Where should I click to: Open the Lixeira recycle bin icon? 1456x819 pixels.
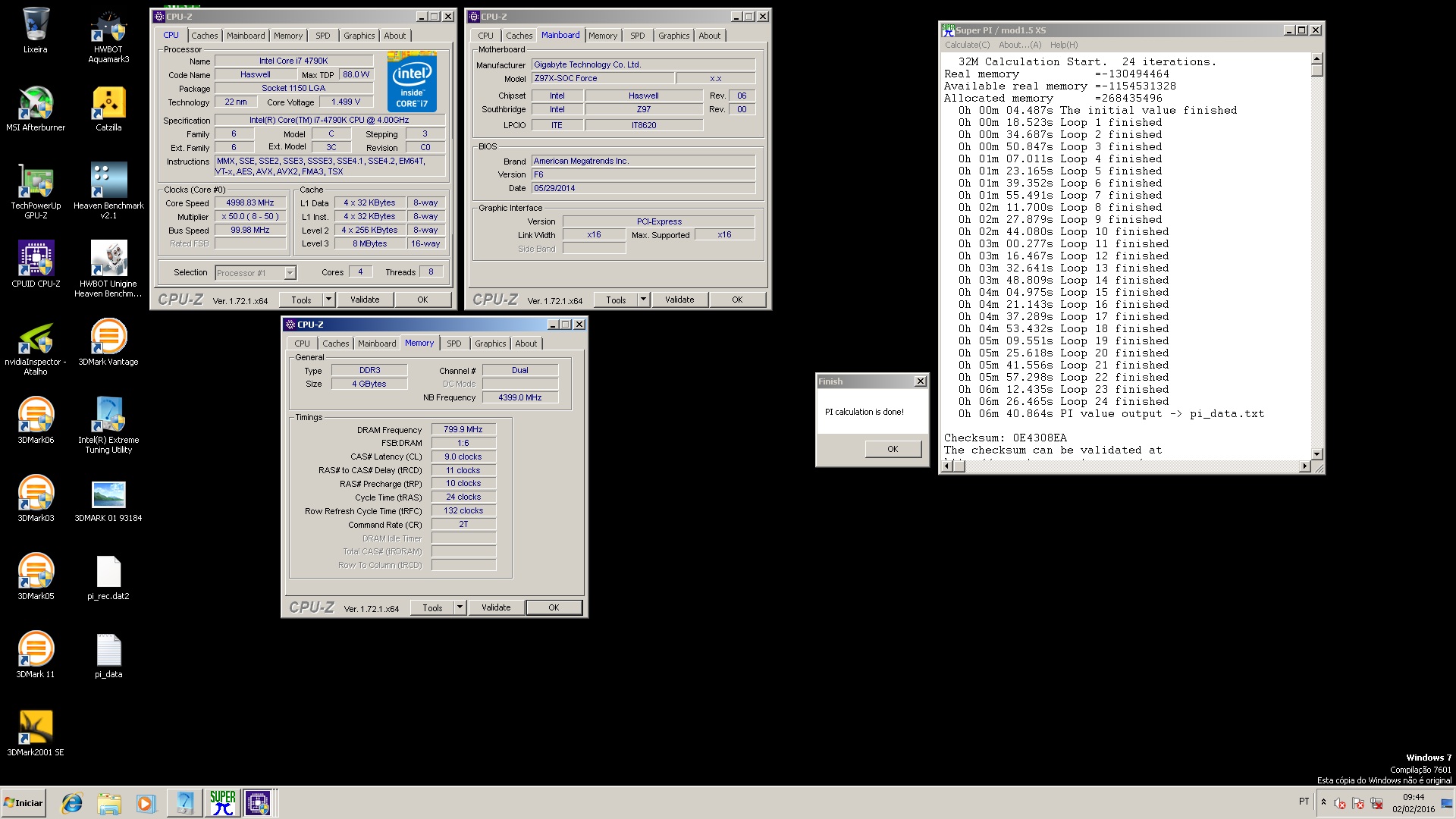pyautogui.click(x=35, y=30)
